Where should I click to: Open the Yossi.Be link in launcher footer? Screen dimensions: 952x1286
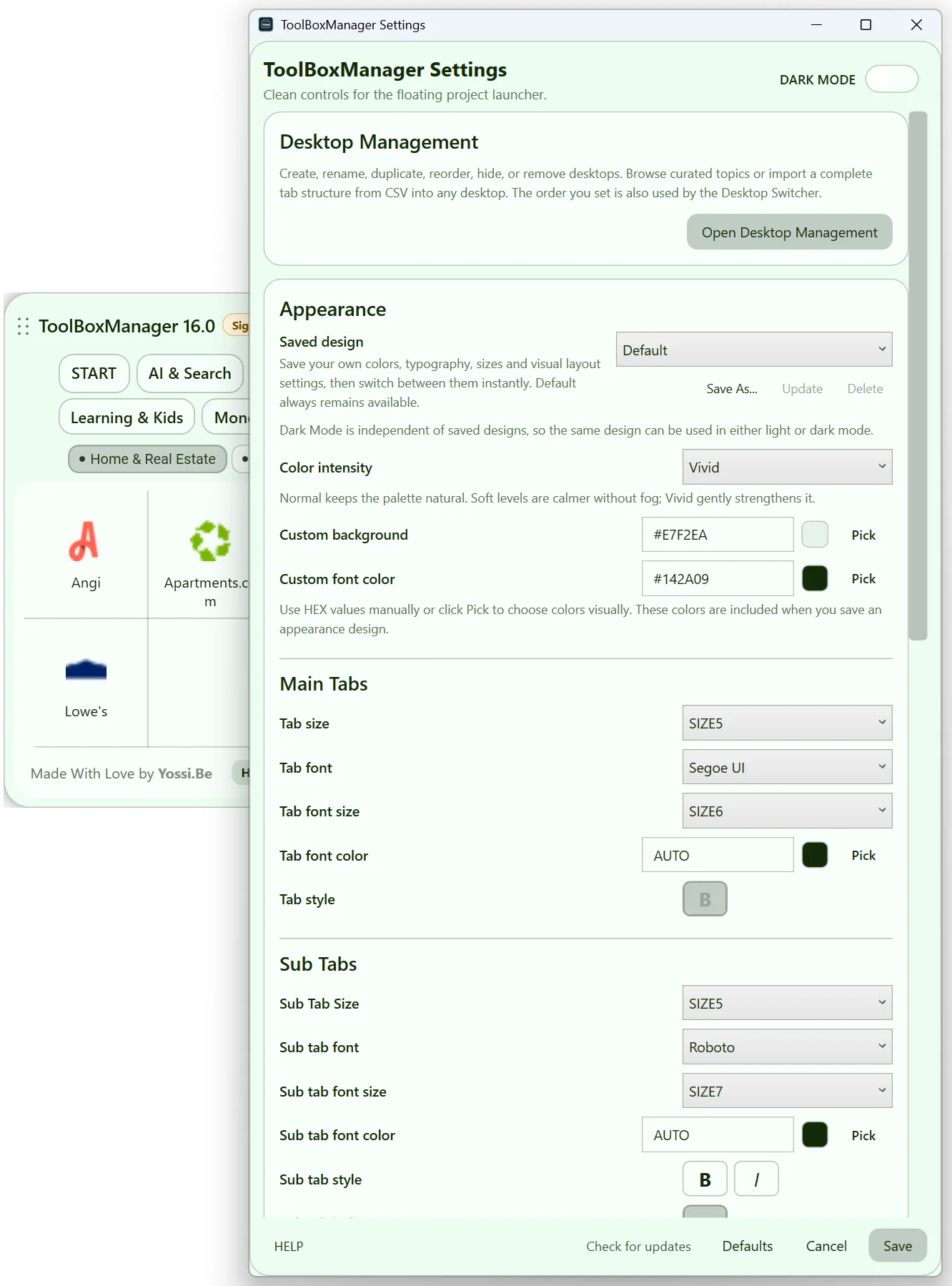pyautogui.click(x=185, y=773)
